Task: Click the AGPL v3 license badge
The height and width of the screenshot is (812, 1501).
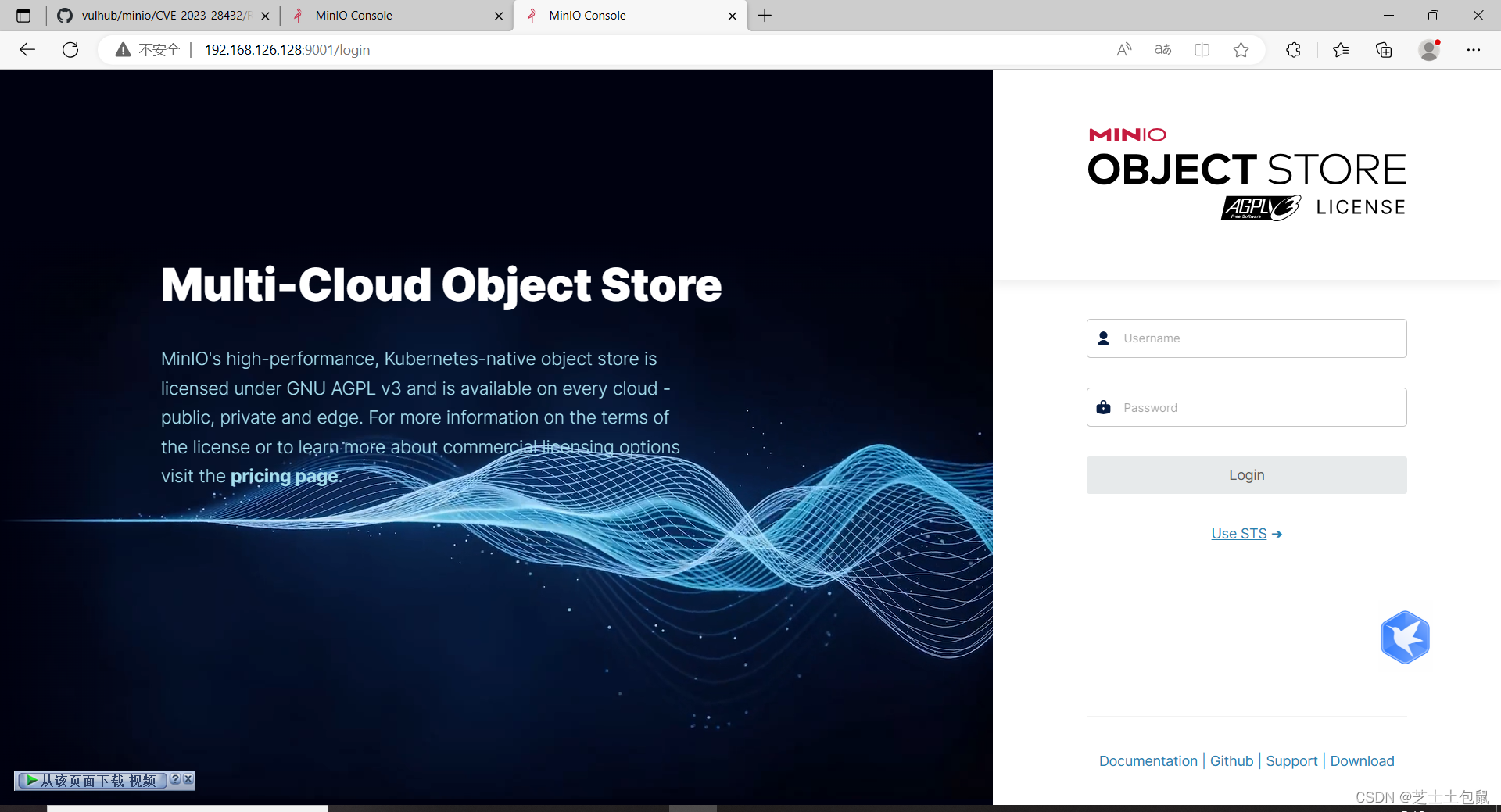Action: tap(1261, 208)
